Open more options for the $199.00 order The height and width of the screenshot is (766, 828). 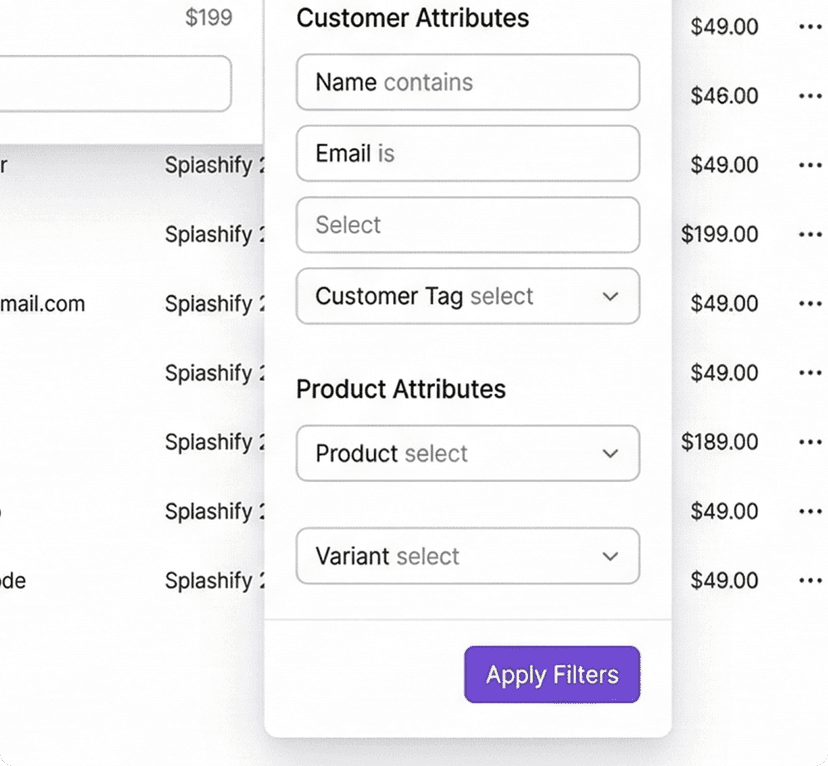pyautogui.click(x=811, y=234)
